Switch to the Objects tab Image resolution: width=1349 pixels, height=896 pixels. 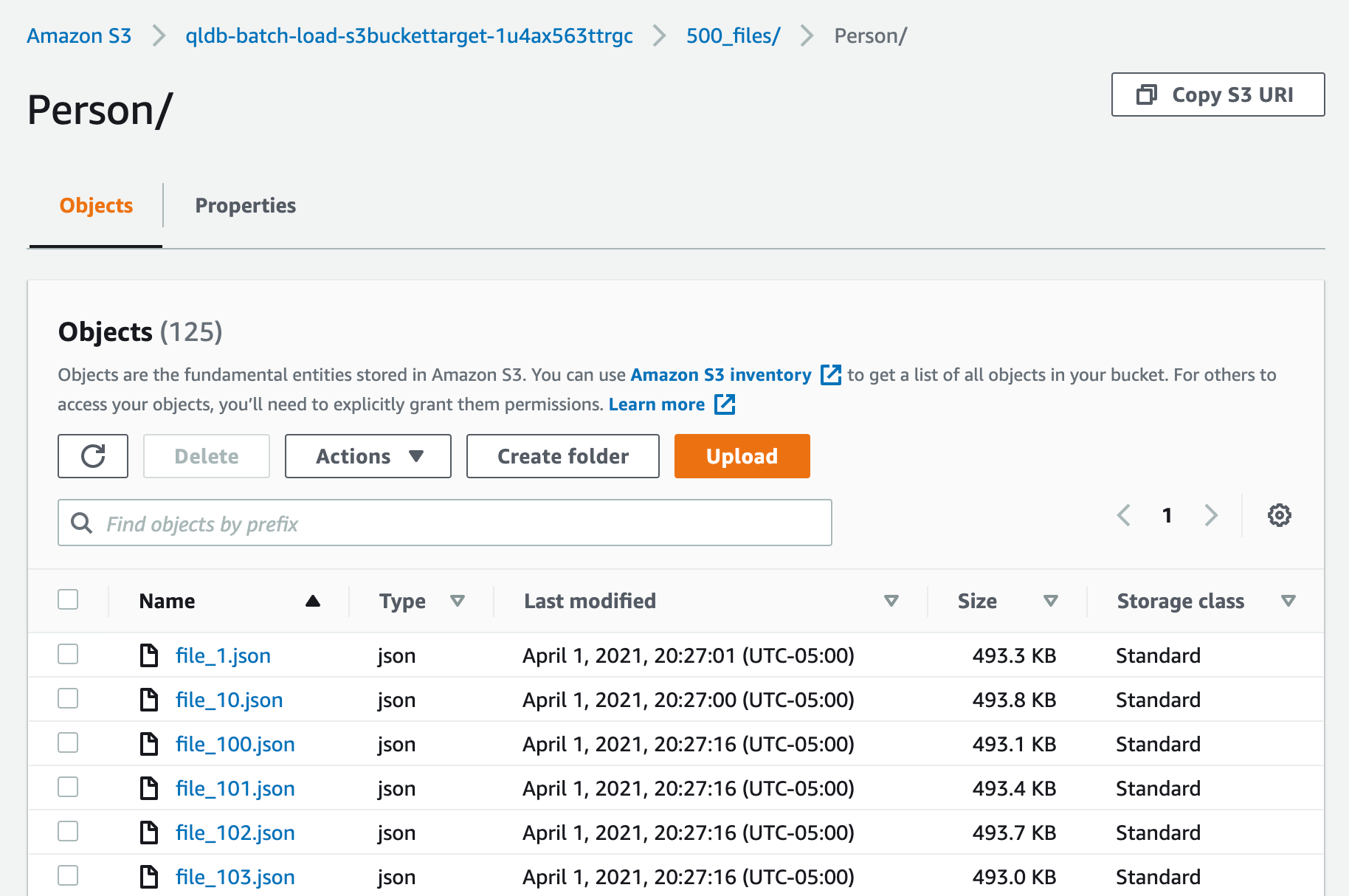click(96, 205)
